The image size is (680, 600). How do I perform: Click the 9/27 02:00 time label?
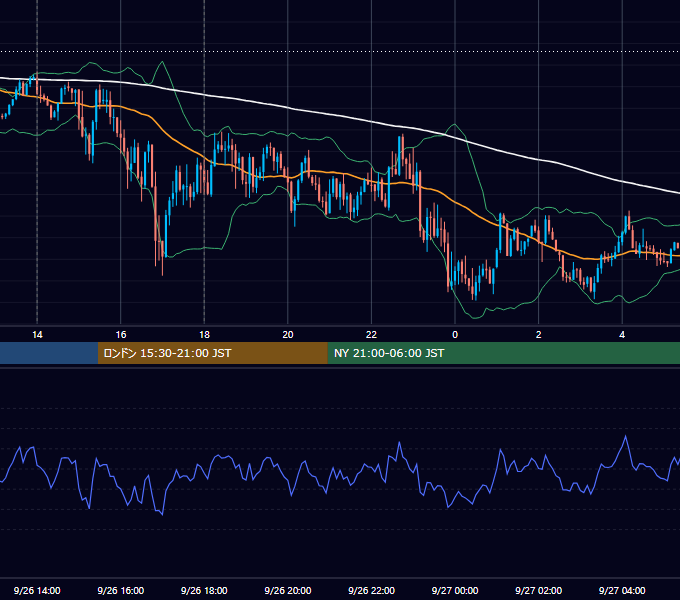[x=538, y=590]
